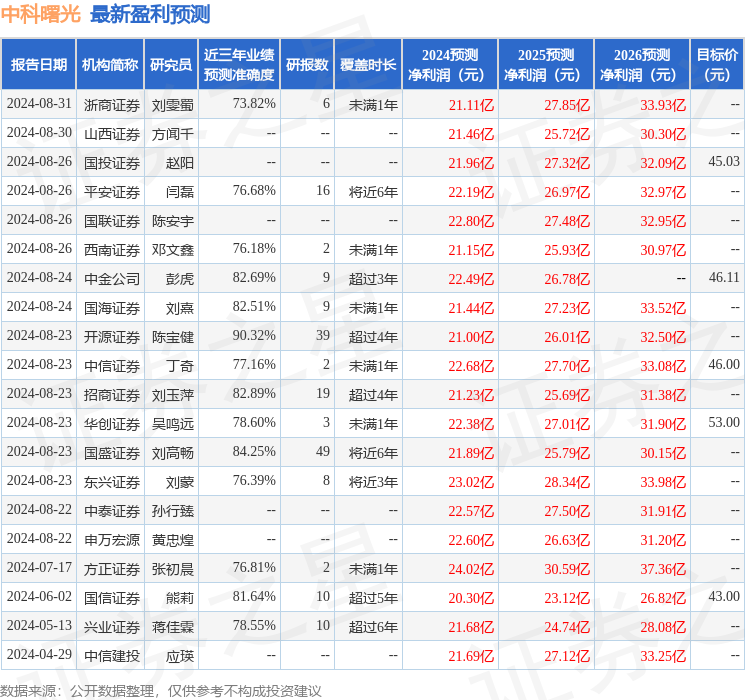745x700 pixels.
Task: Select the 东兴证券 institution cell
Action: [112, 482]
